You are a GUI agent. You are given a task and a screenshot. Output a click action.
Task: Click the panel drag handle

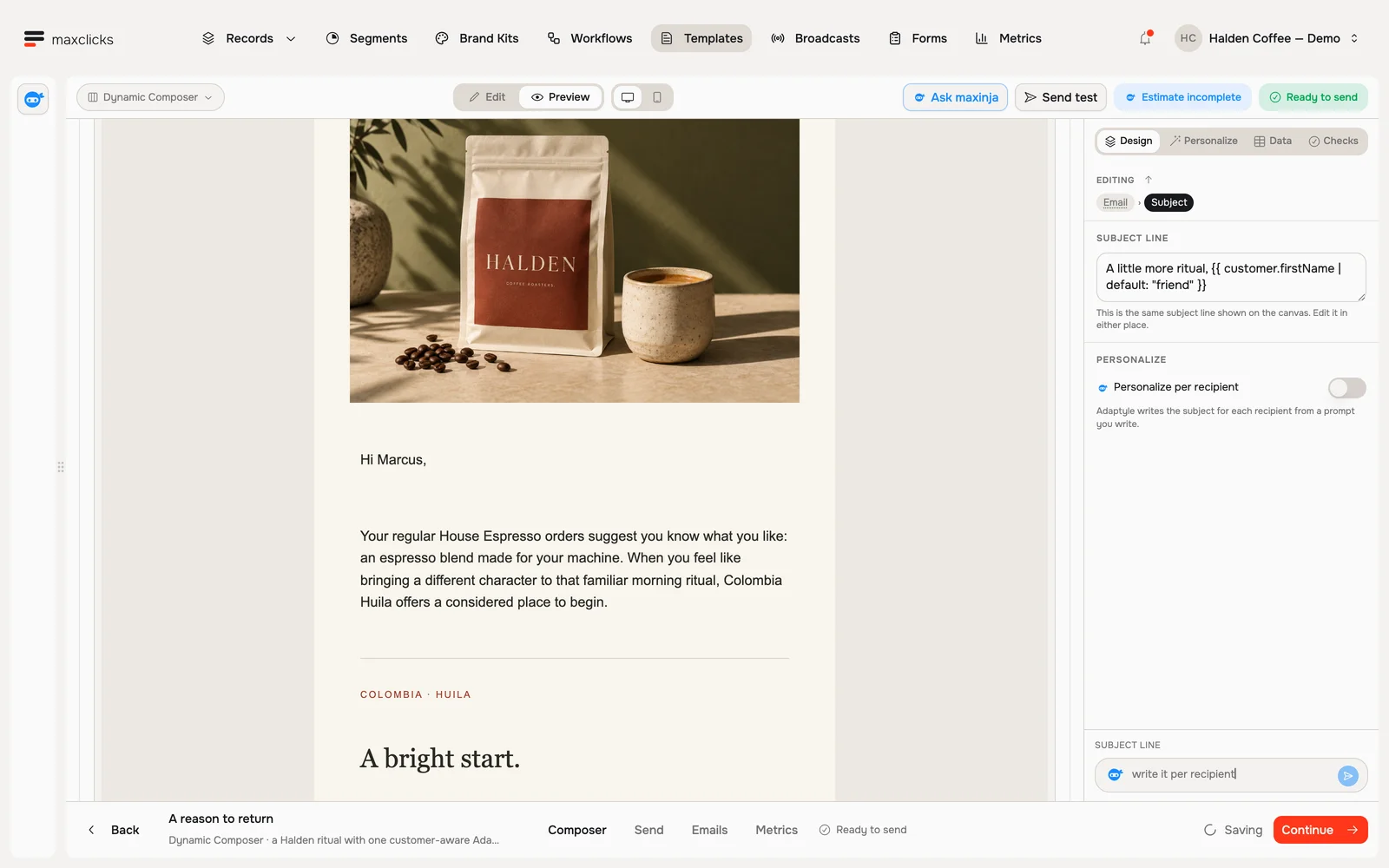(x=61, y=467)
